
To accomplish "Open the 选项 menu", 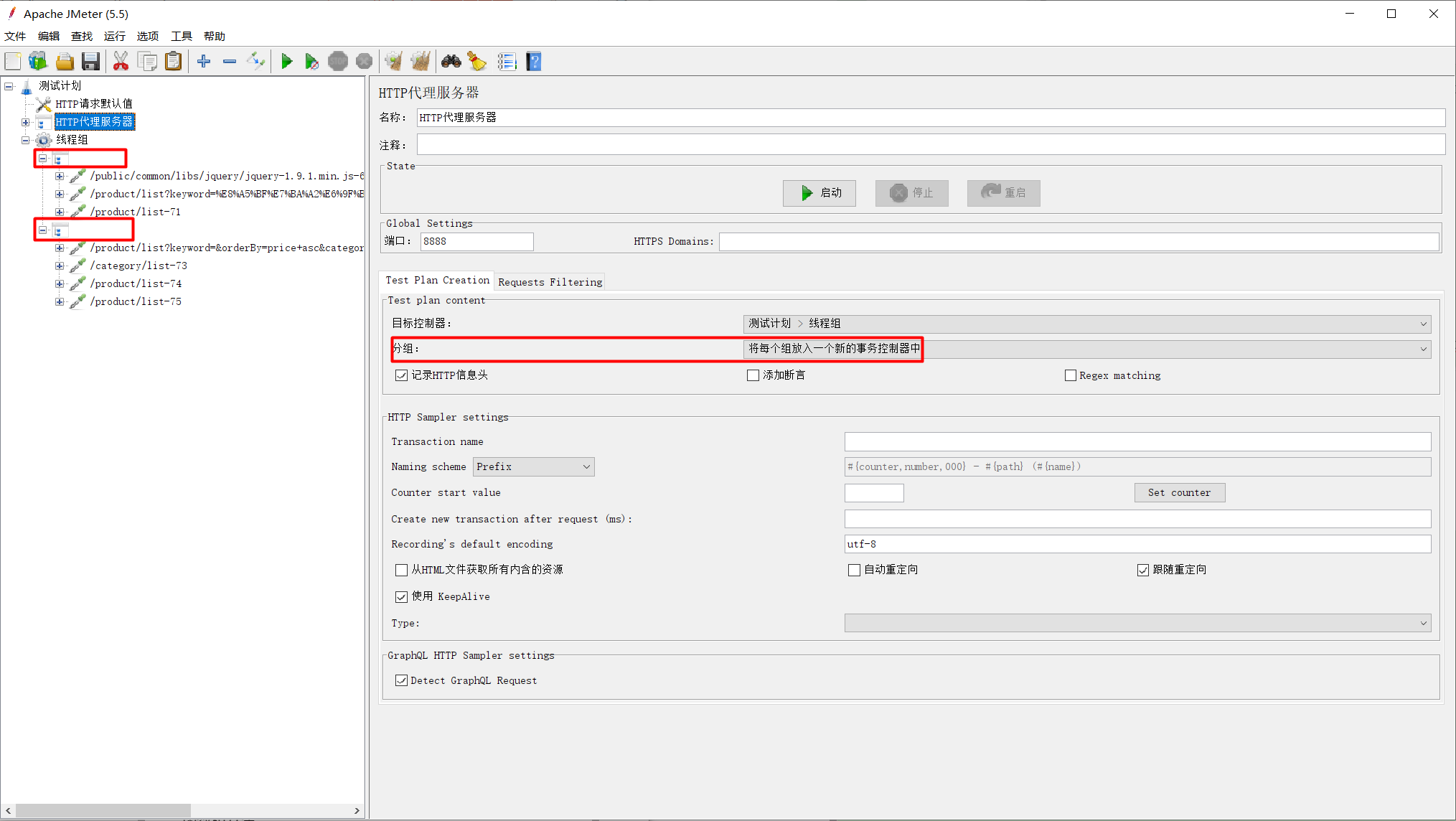I will click(148, 37).
